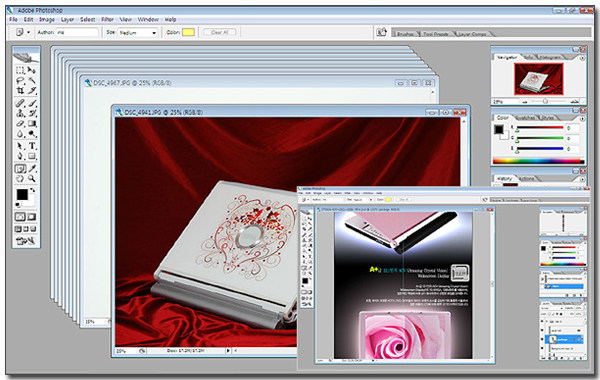Swap foreground and background colors
Viewport: 600px width, 380px height.
[x=33, y=190]
